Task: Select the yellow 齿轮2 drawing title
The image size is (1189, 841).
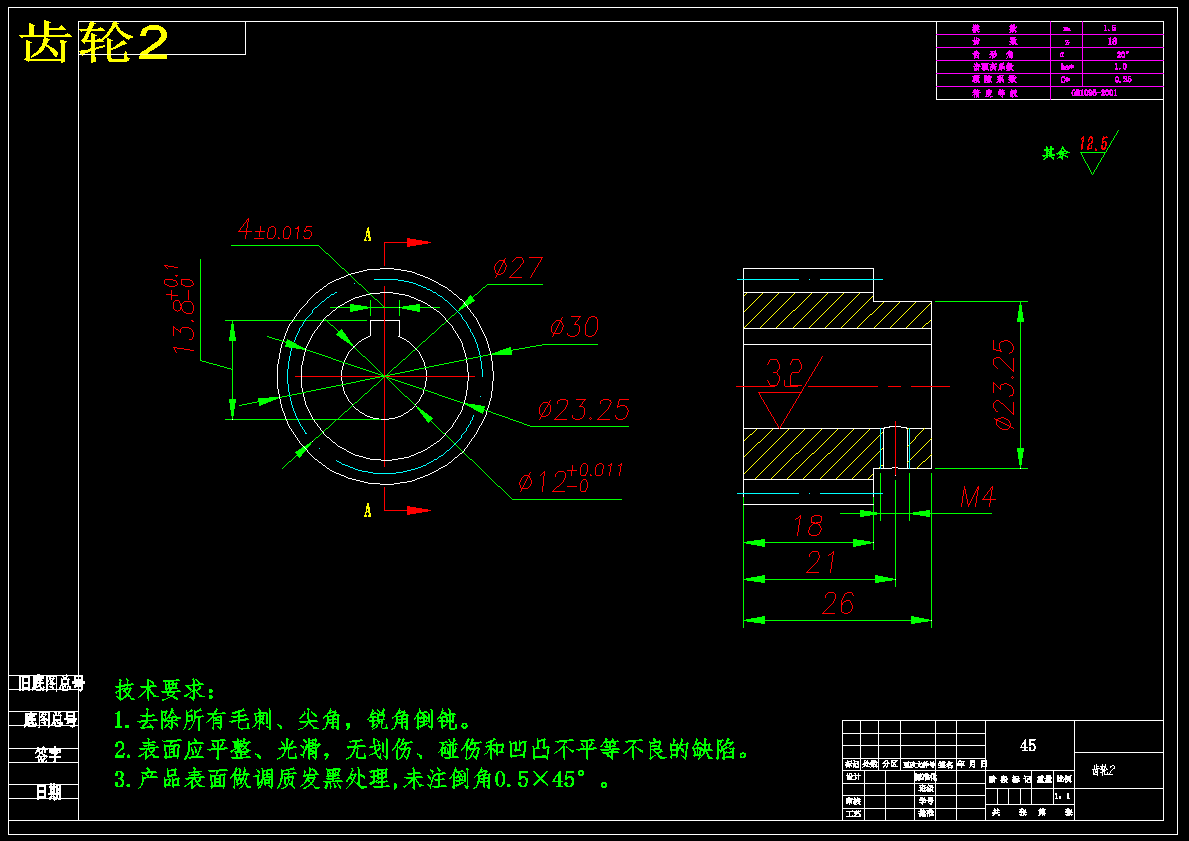Action: pyautogui.click(x=94, y=42)
